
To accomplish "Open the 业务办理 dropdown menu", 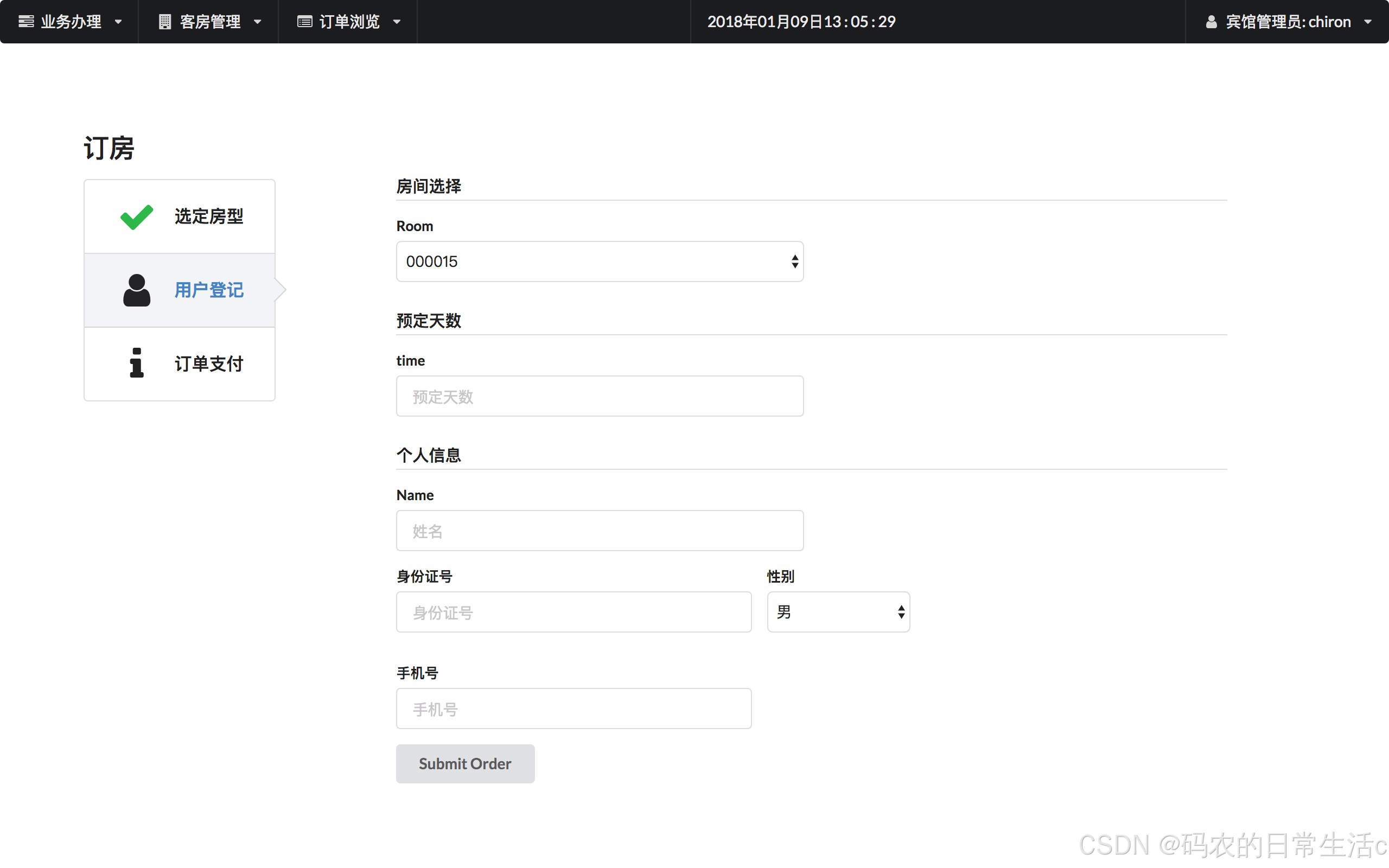I will (71, 22).
